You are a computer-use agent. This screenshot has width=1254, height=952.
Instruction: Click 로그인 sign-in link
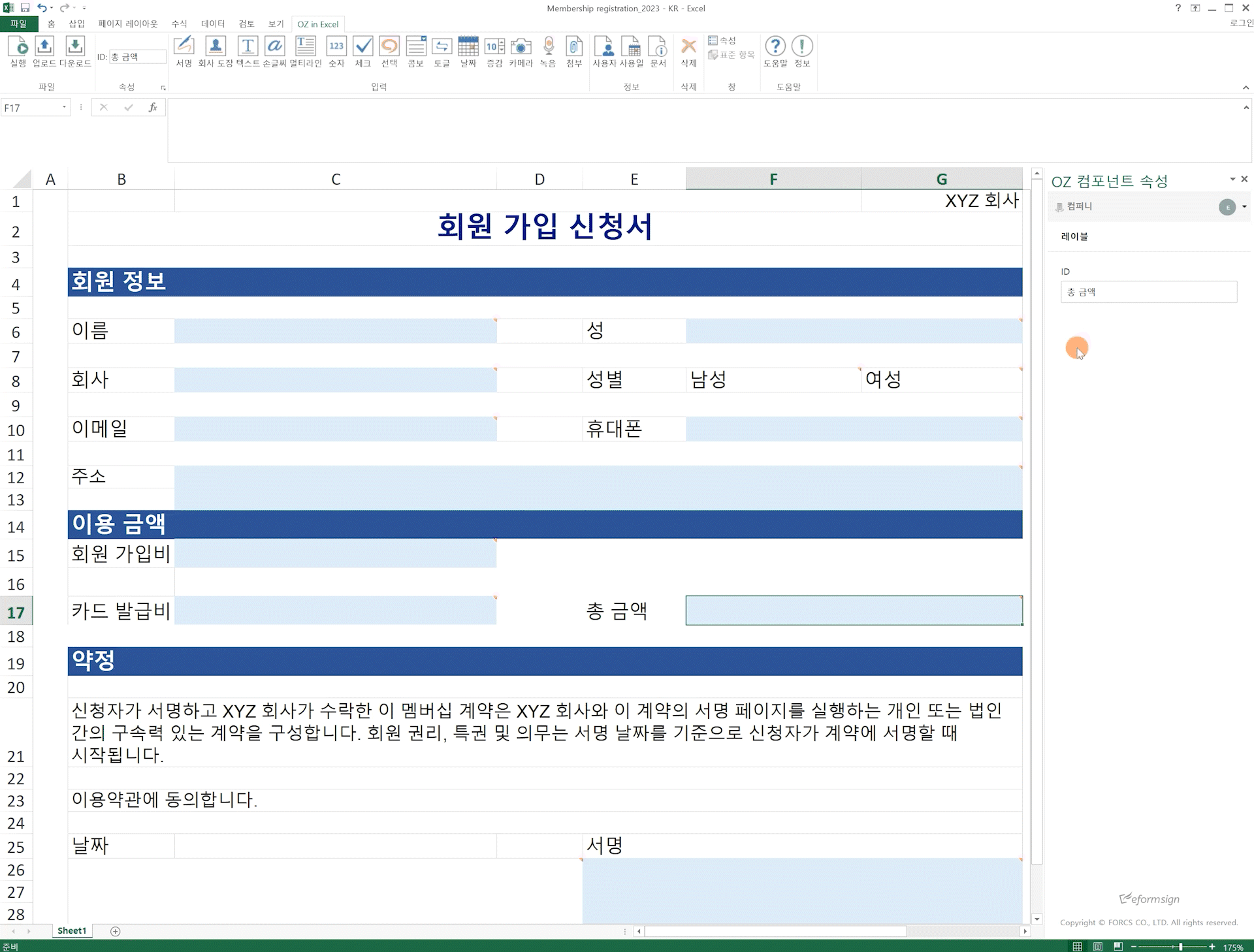(x=1242, y=23)
